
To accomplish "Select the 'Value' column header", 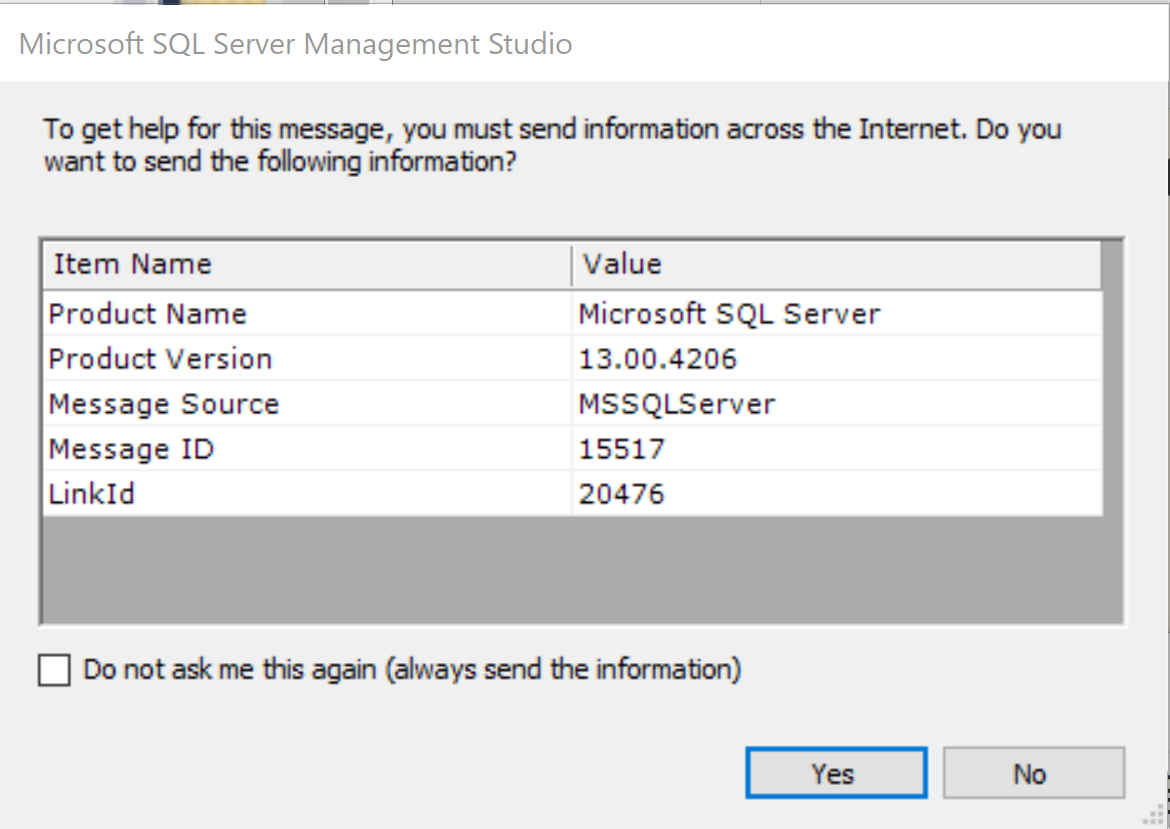I will point(621,263).
